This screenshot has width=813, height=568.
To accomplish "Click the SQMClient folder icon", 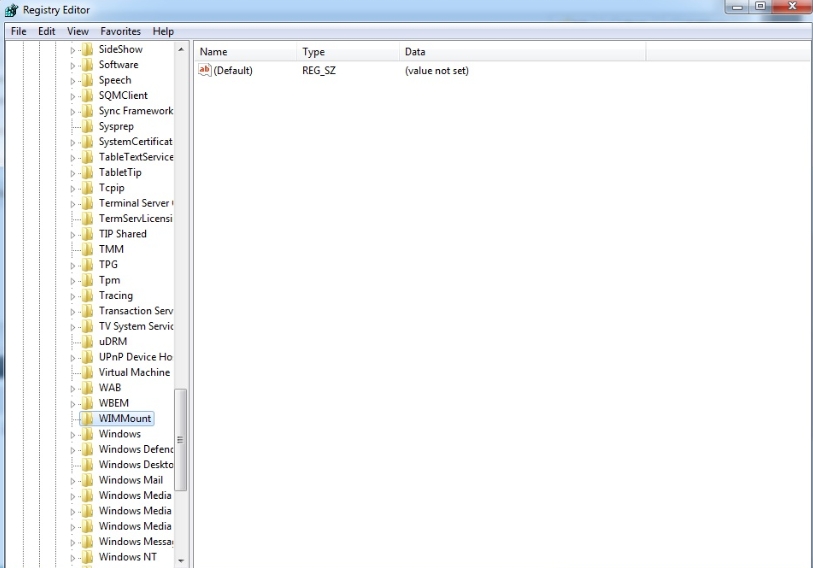I will 88,95.
